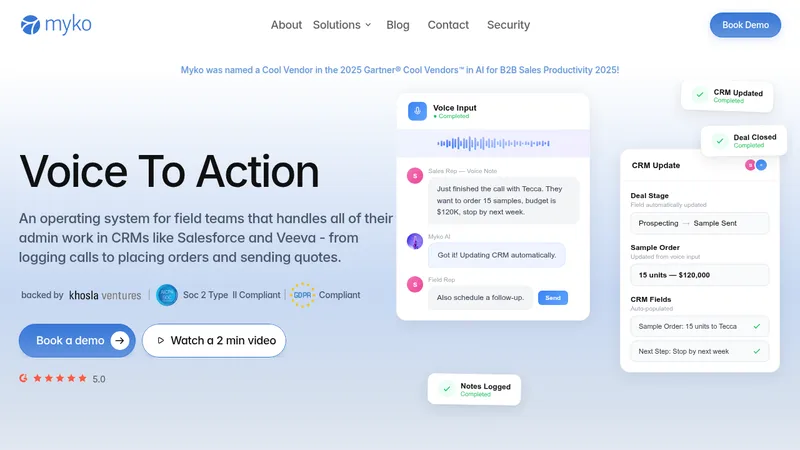Click the Prospecting → Sample Sent field
Image resolution: width=800 pixels, height=450 pixels.
click(699, 223)
